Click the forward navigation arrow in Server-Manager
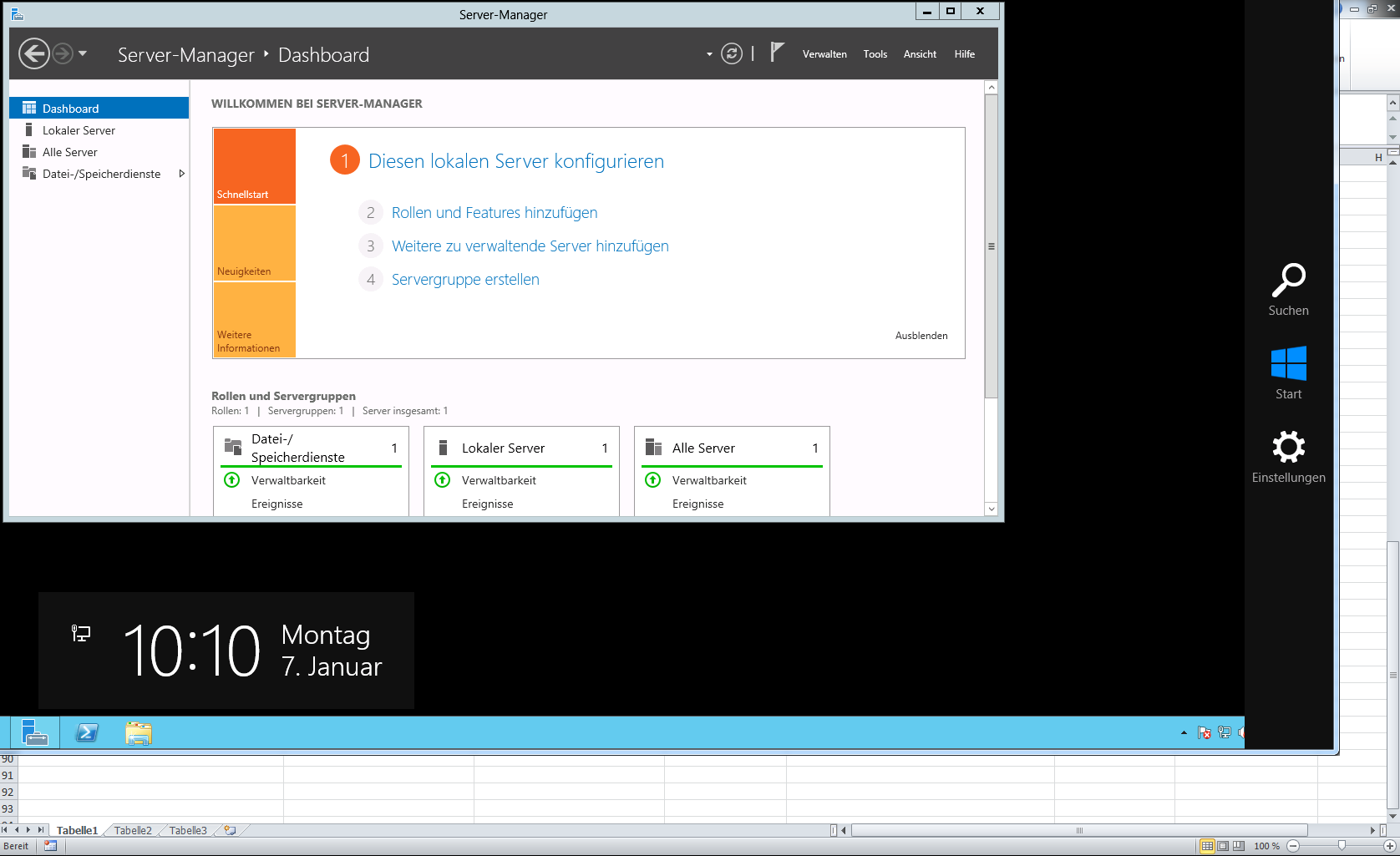 63,54
